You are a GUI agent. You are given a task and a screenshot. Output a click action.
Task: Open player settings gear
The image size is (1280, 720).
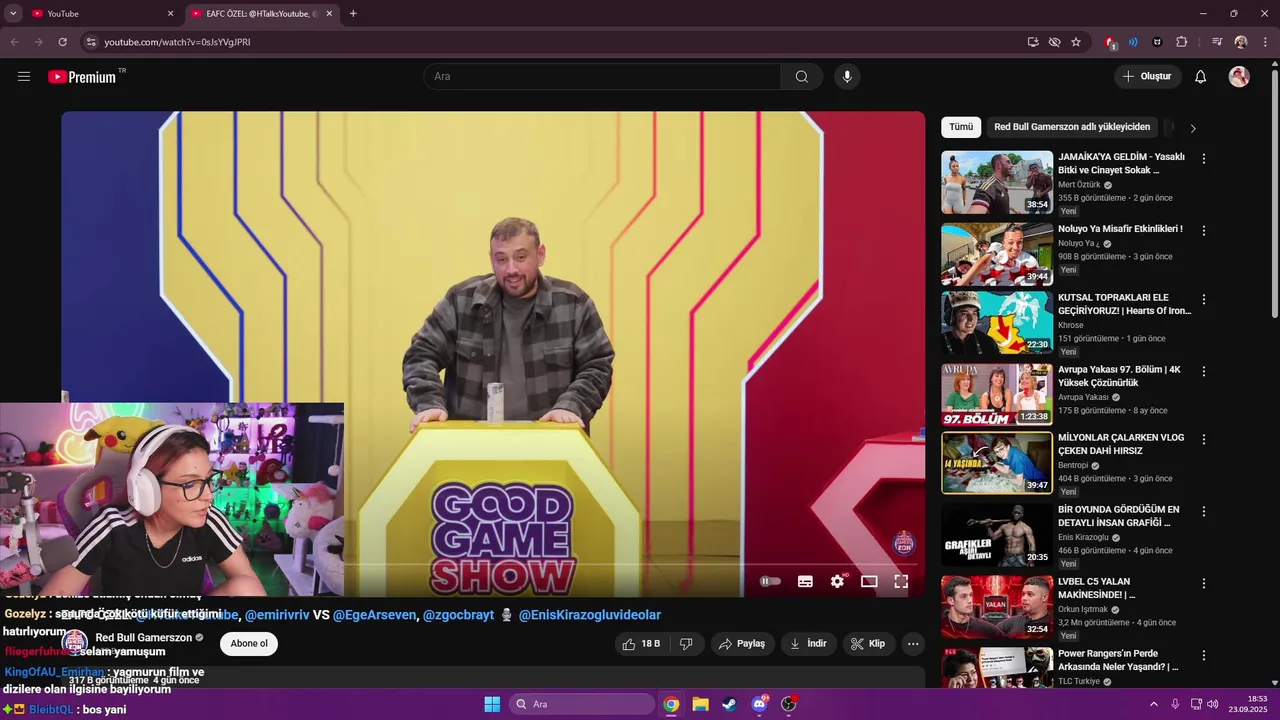click(x=837, y=581)
